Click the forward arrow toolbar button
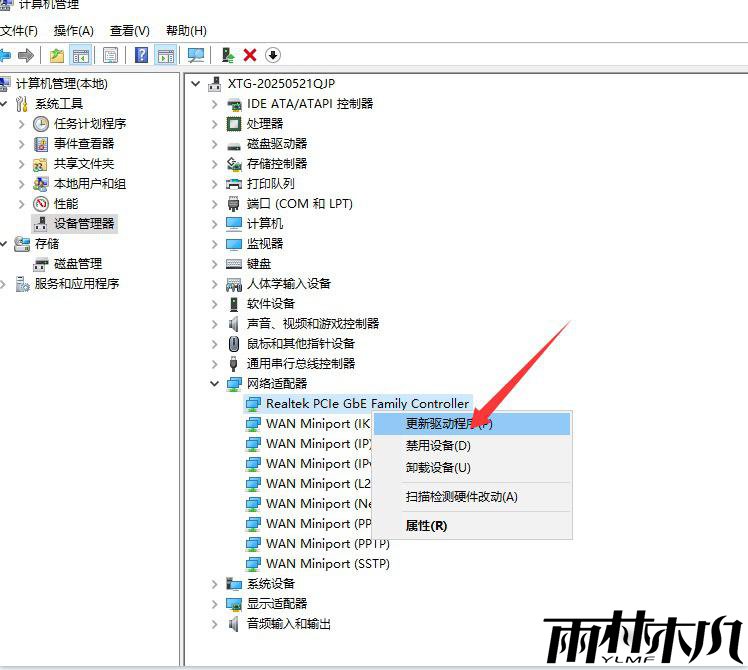Screen dimensions: 748x670 click(26, 55)
